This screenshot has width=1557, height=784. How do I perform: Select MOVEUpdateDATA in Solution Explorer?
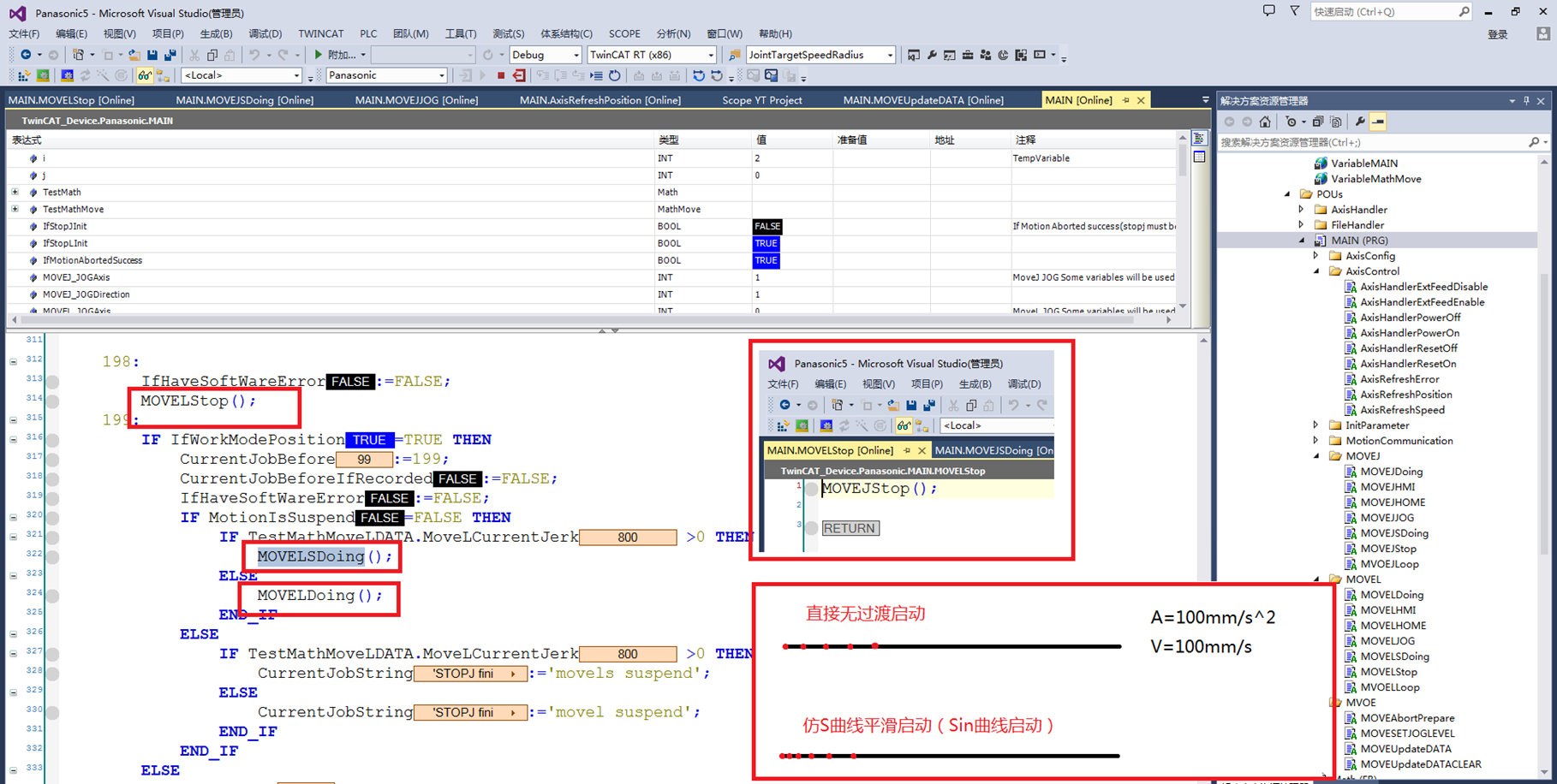[x=1405, y=749]
